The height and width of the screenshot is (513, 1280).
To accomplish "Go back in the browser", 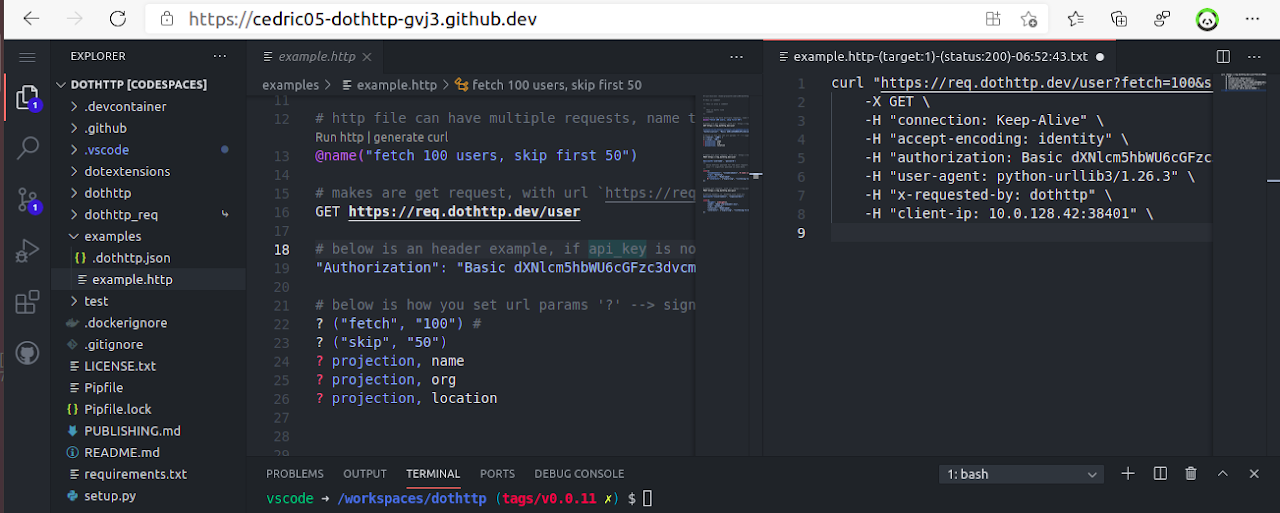I will (x=31, y=18).
